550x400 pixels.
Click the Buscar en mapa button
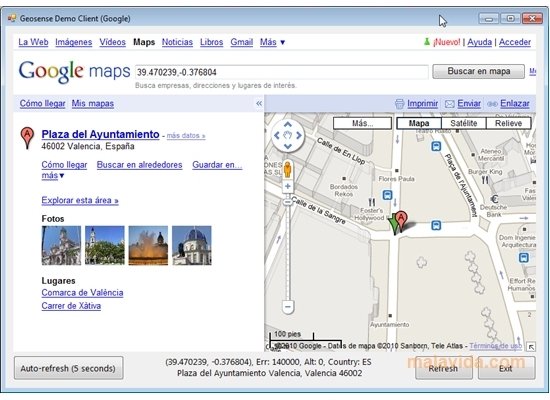478,72
